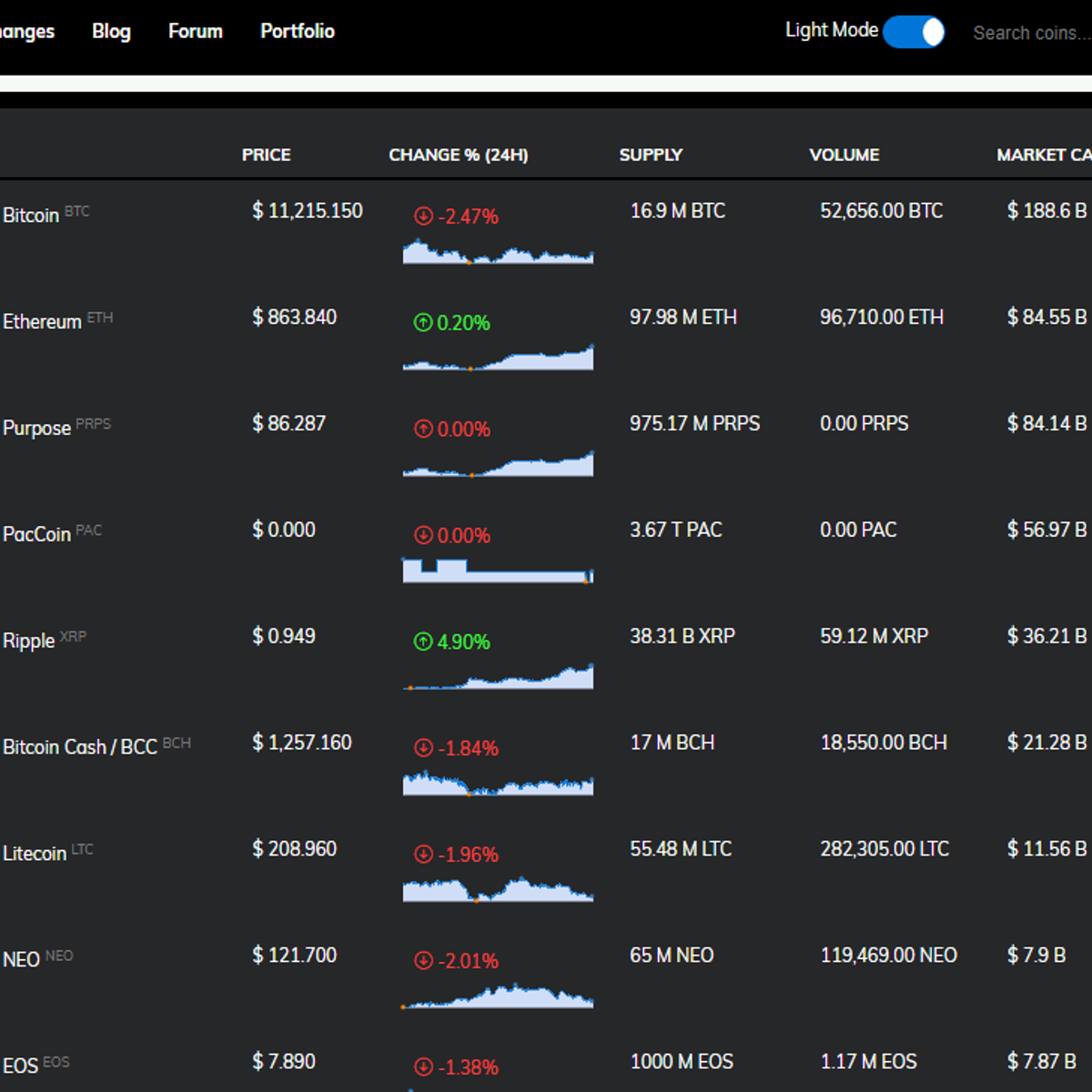The width and height of the screenshot is (1092, 1092).
Task: Click Purpose's red up-arrow change icon
Action: [423, 429]
